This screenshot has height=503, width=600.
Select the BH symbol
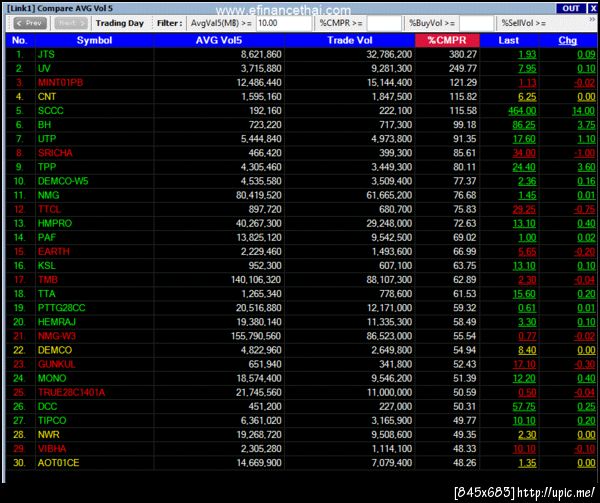(x=44, y=125)
